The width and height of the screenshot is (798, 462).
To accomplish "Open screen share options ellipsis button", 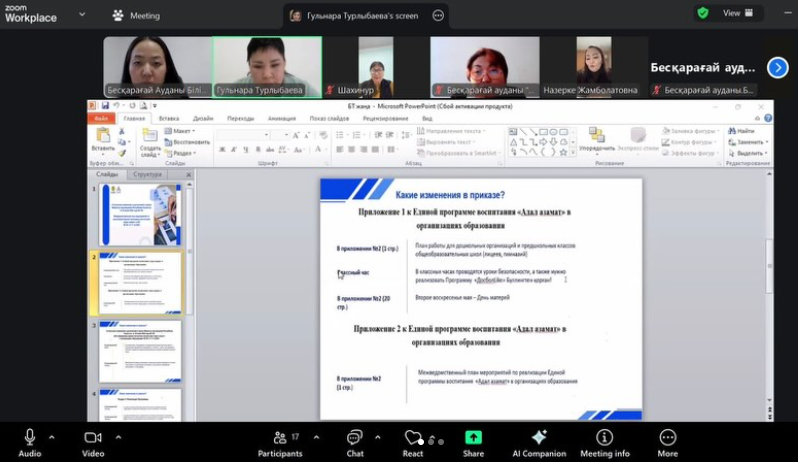I will [438, 16].
